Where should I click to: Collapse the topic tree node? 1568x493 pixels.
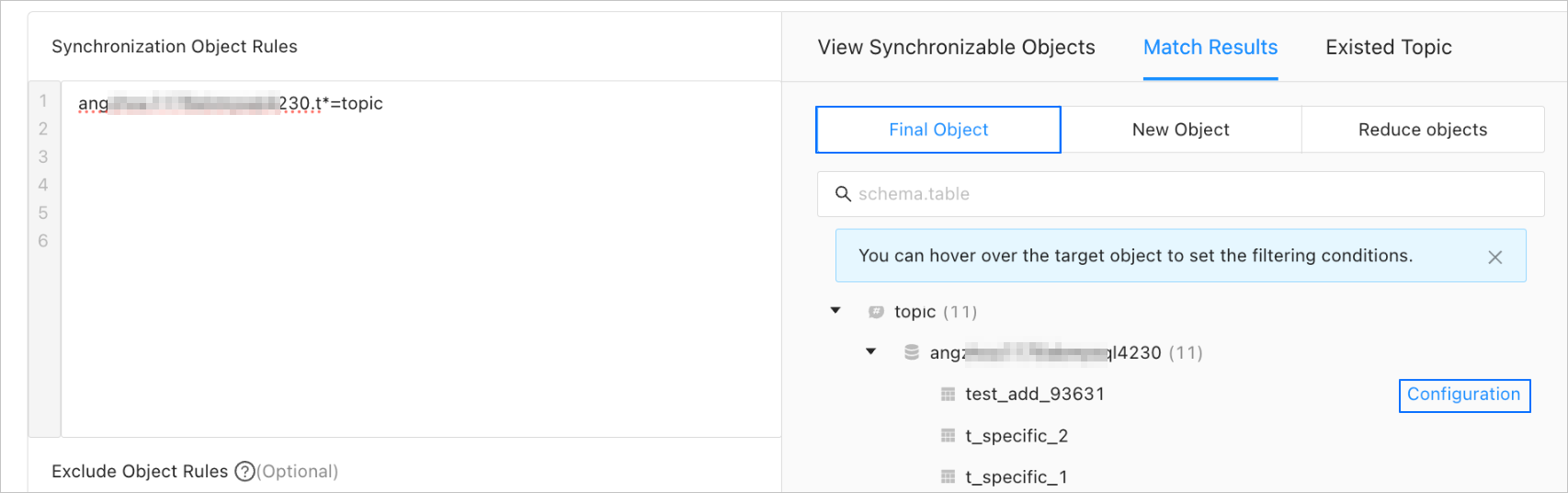coord(835,311)
